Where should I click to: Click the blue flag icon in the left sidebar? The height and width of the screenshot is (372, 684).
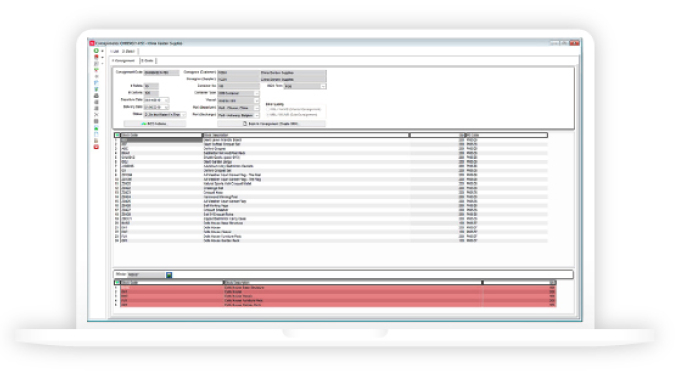point(96,82)
